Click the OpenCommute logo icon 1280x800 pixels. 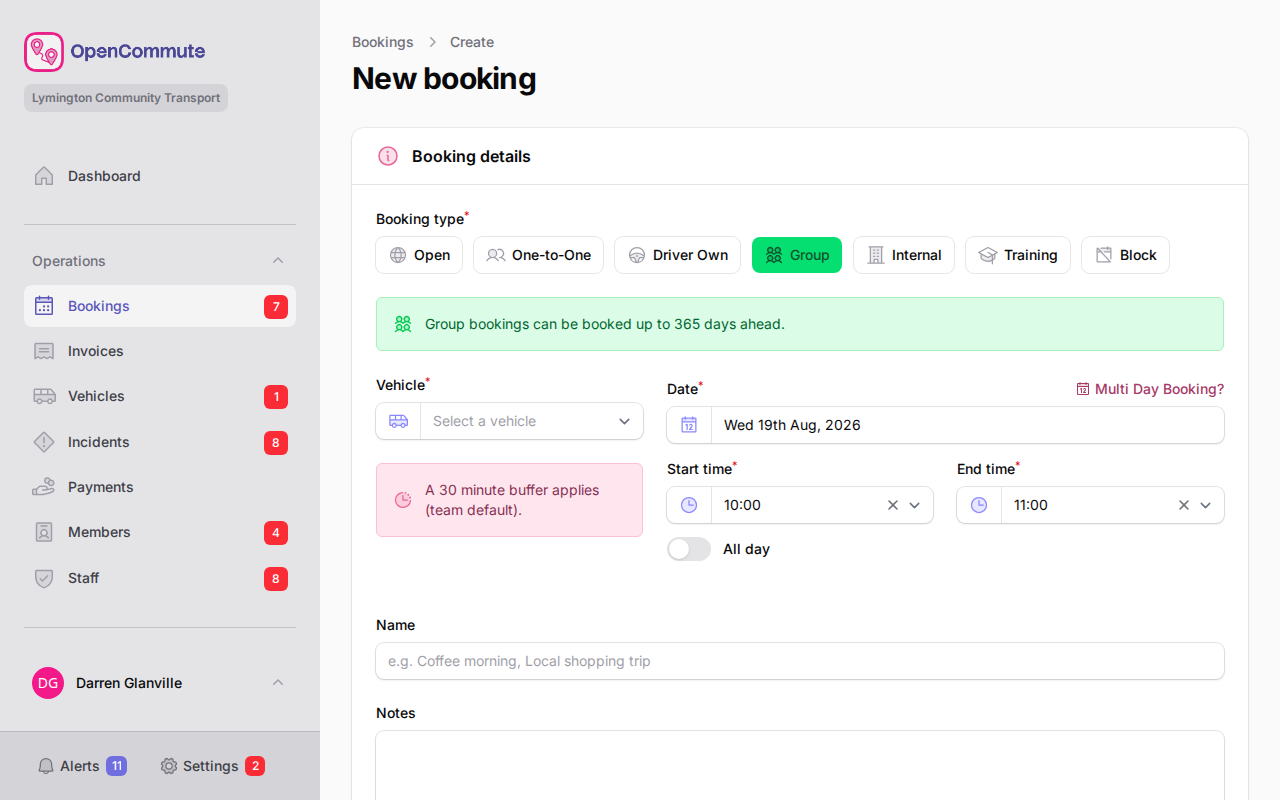(44, 52)
